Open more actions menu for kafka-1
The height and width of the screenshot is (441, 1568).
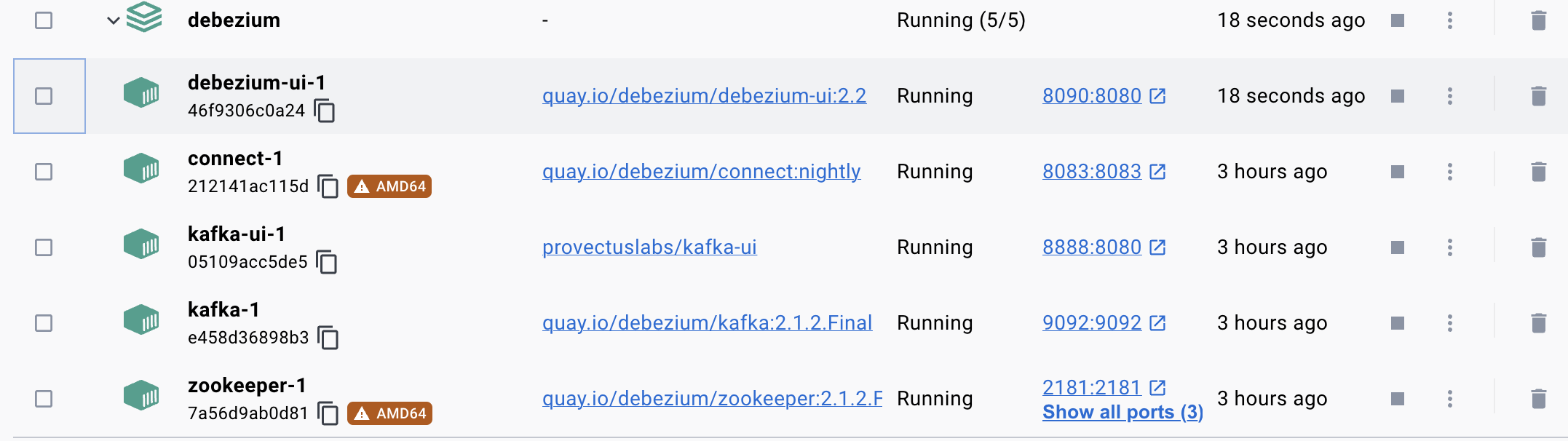pyautogui.click(x=1449, y=323)
